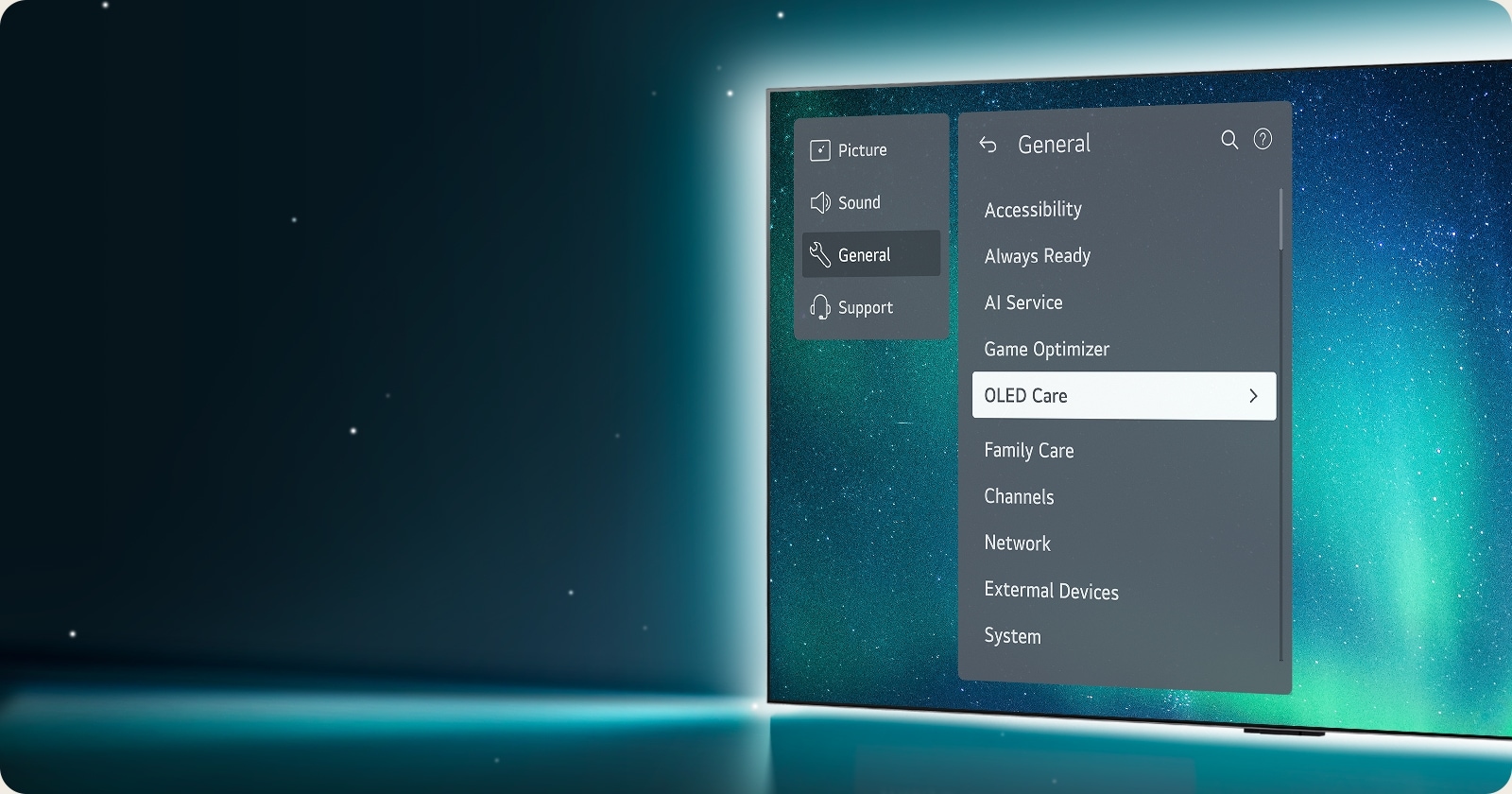This screenshot has height=794, width=1512.
Task: Click the help question mark icon
Action: (x=1263, y=139)
